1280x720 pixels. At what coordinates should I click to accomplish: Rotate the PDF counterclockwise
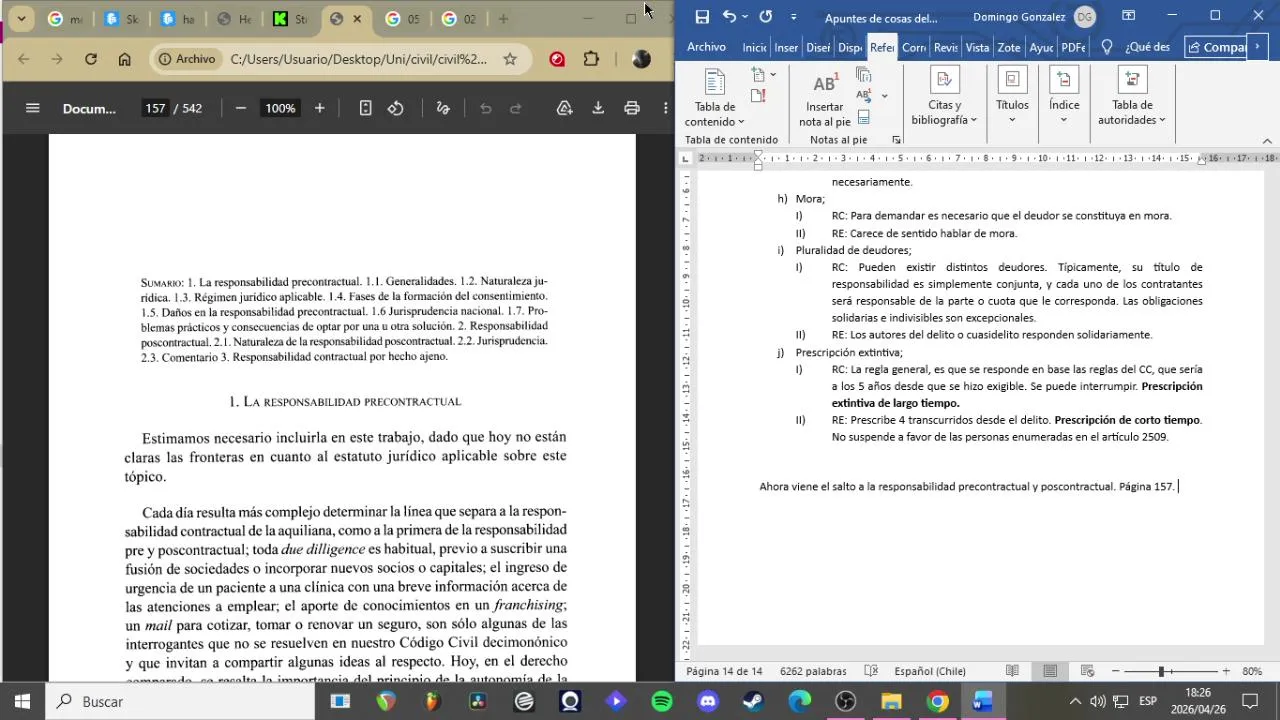tap(396, 108)
